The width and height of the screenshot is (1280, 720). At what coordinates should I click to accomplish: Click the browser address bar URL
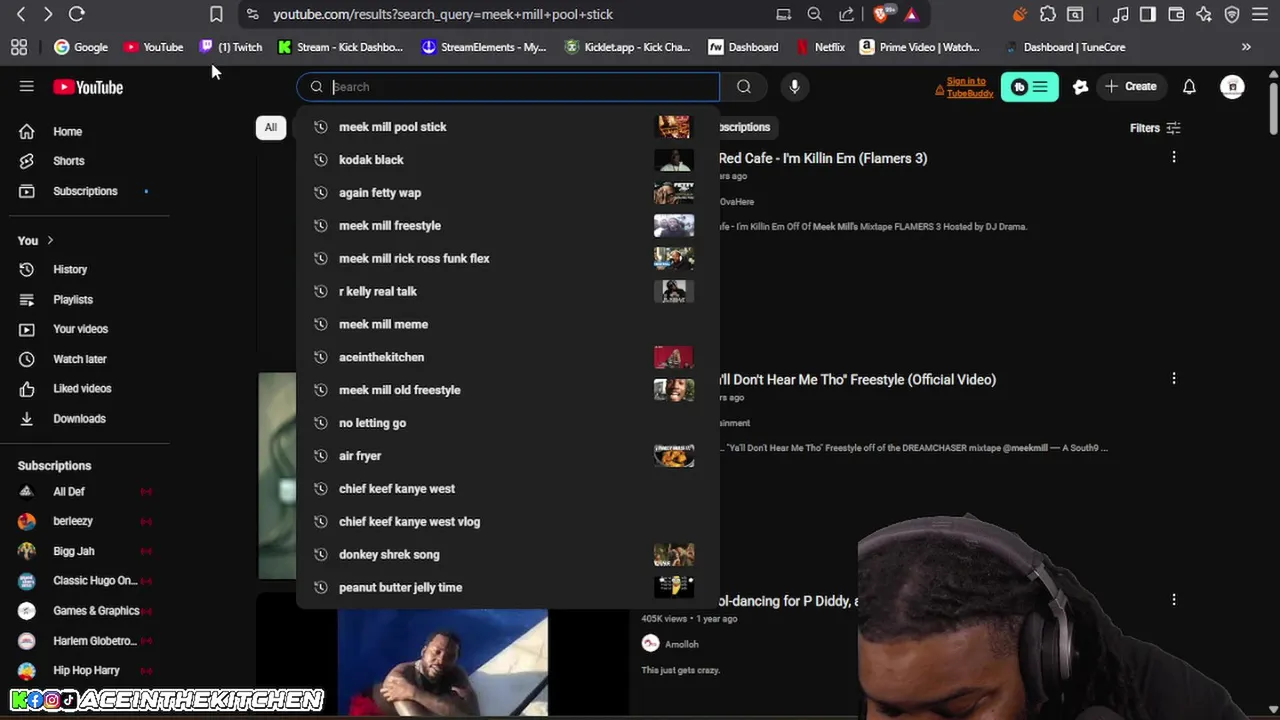(443, 14)
